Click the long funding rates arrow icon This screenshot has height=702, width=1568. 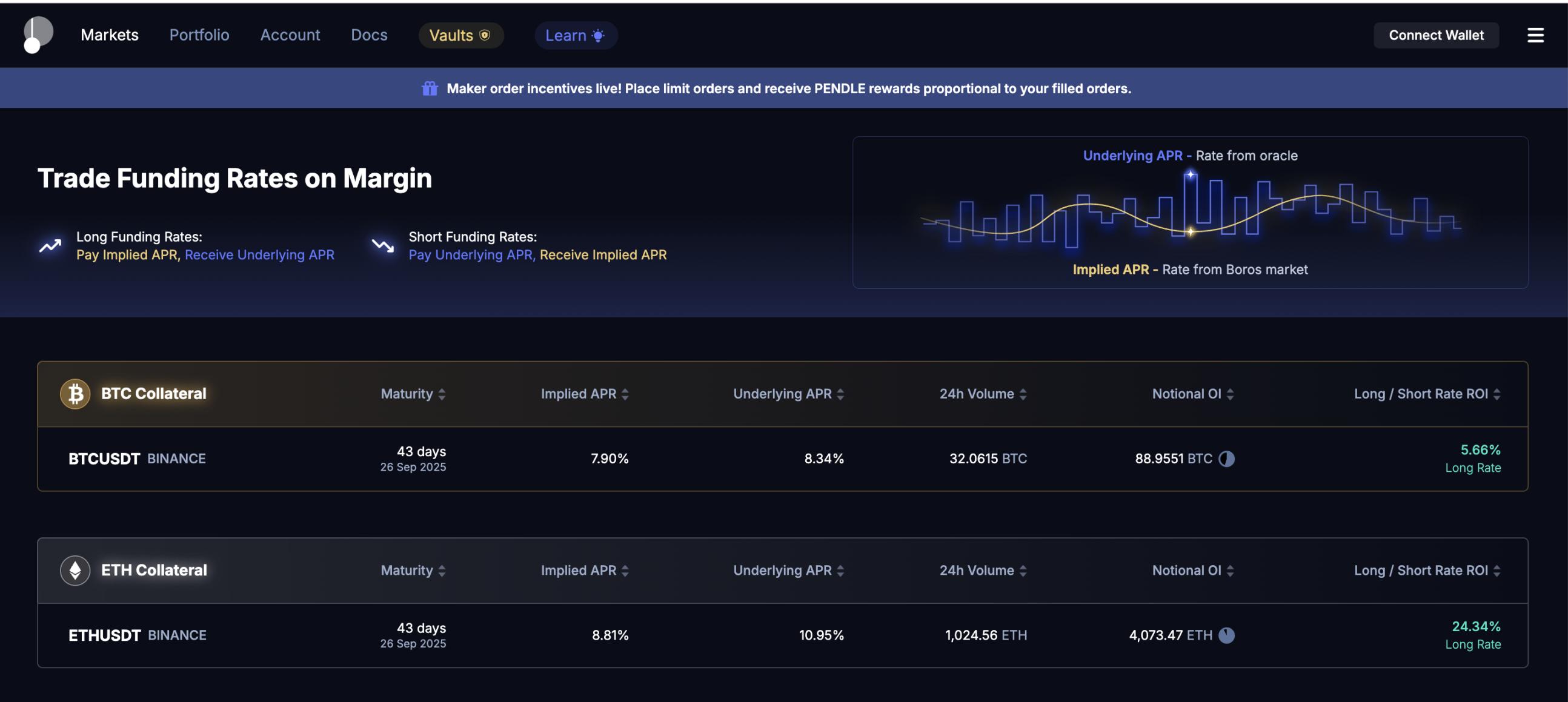point(50,245)
